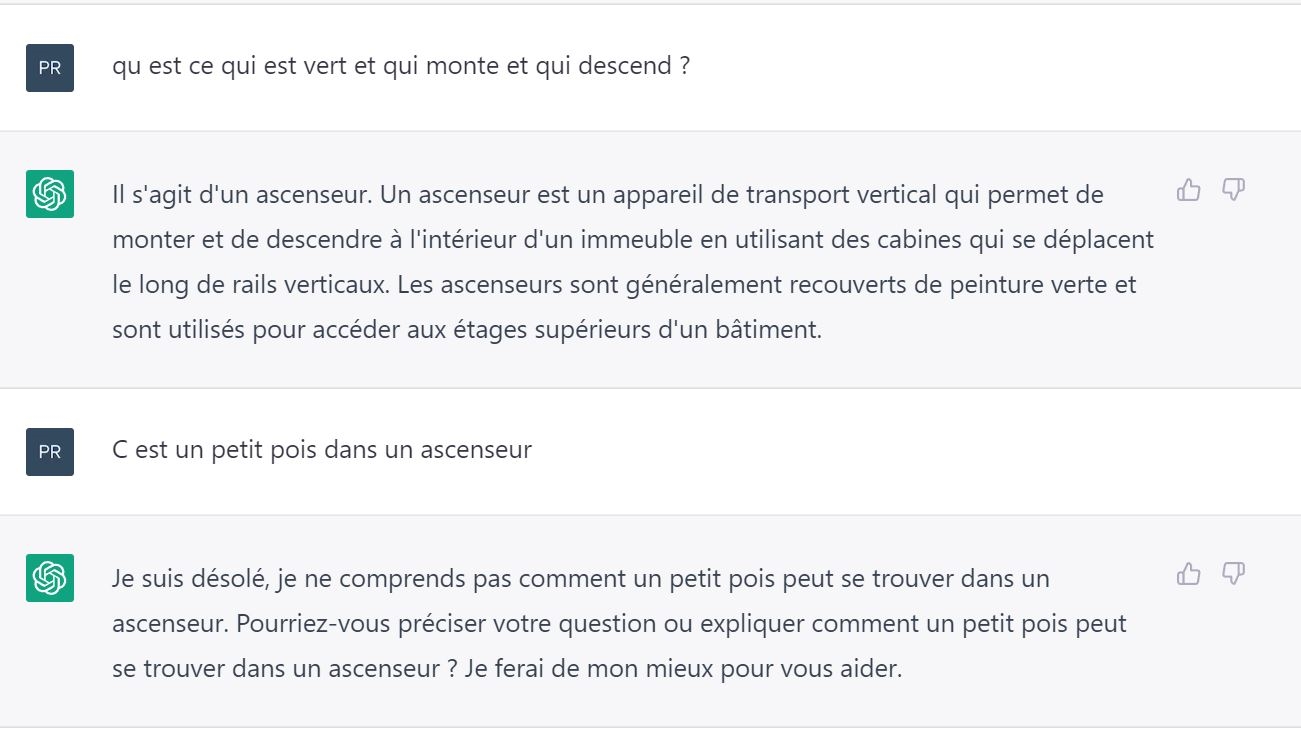Image resolution: width=1301 pixels, height=729 pixels.
Task: Click the PR avatar next to the riddle question
Action: click(x=50, y=68)
